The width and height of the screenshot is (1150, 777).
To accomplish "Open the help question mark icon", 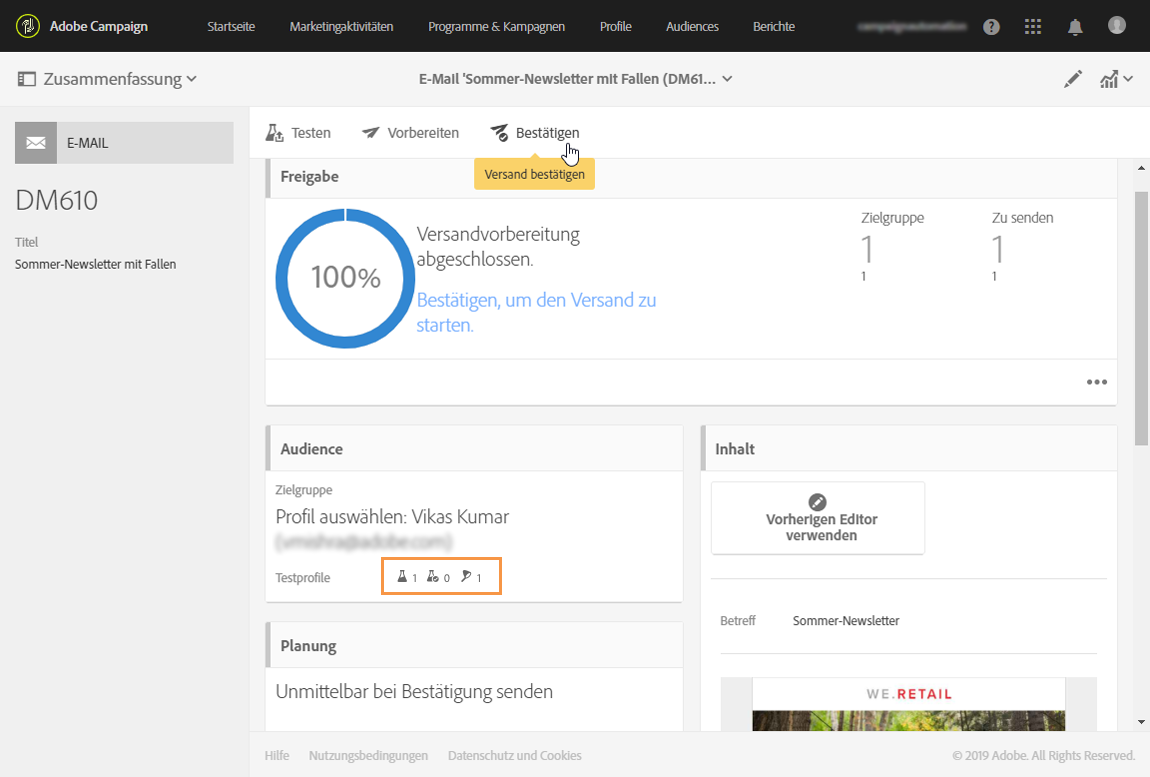I will point(992,27).
